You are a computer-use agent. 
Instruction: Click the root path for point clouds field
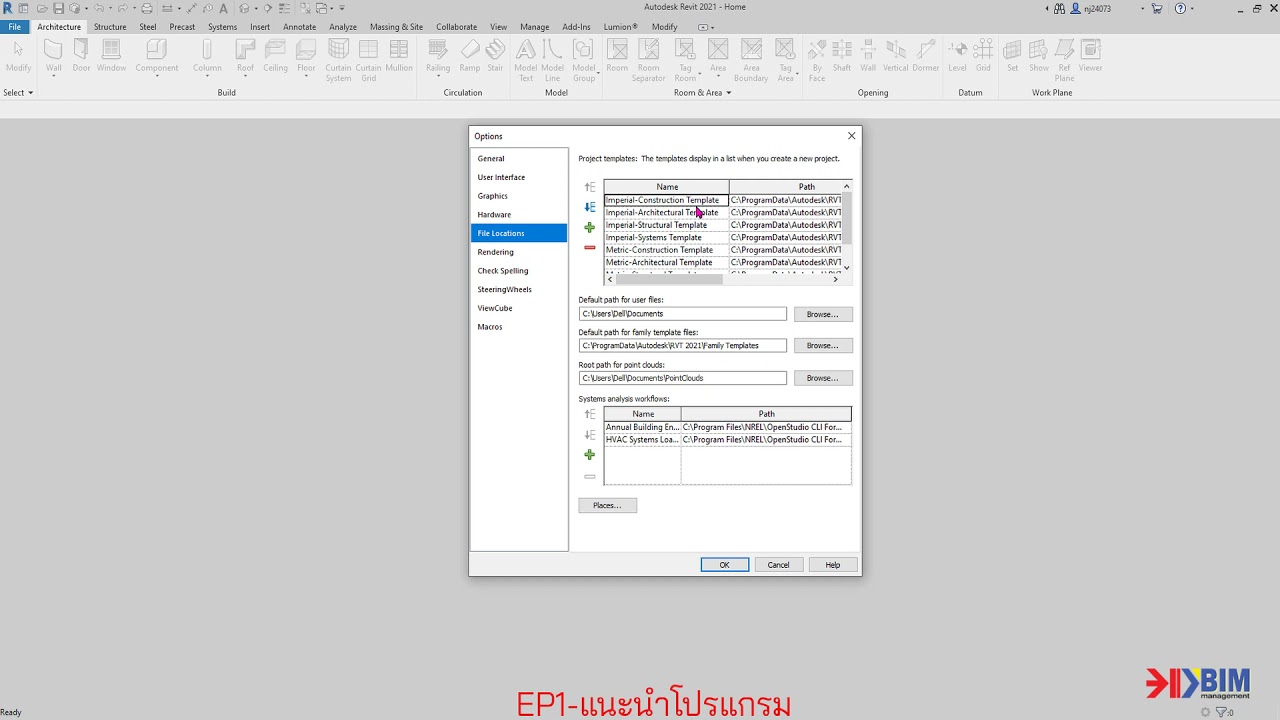pyautogui.click(x=682, y=378)
